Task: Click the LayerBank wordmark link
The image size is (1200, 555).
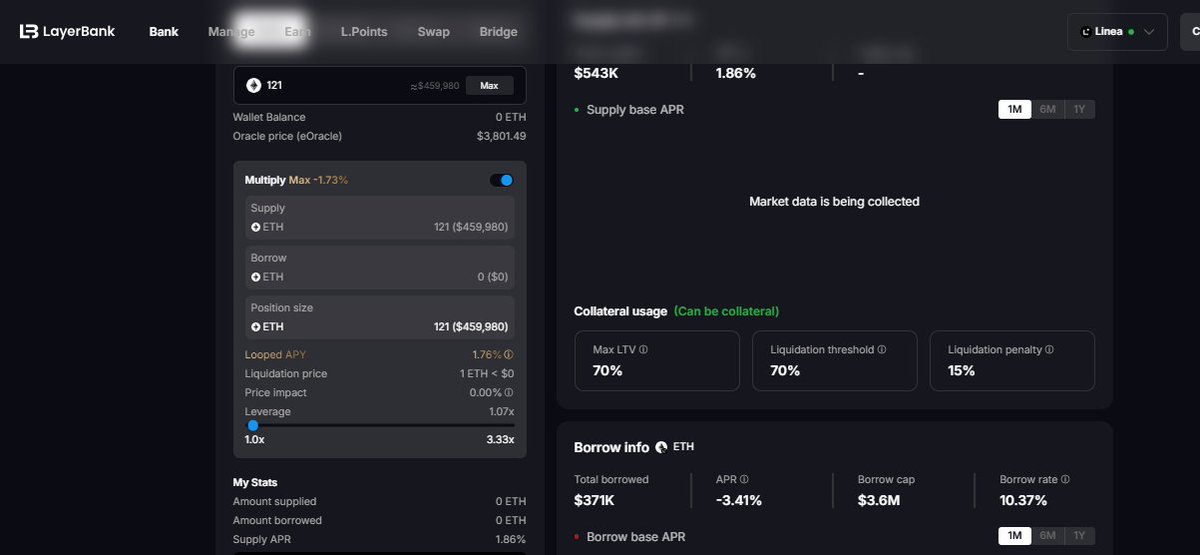Action: click(x=79, y=32)
